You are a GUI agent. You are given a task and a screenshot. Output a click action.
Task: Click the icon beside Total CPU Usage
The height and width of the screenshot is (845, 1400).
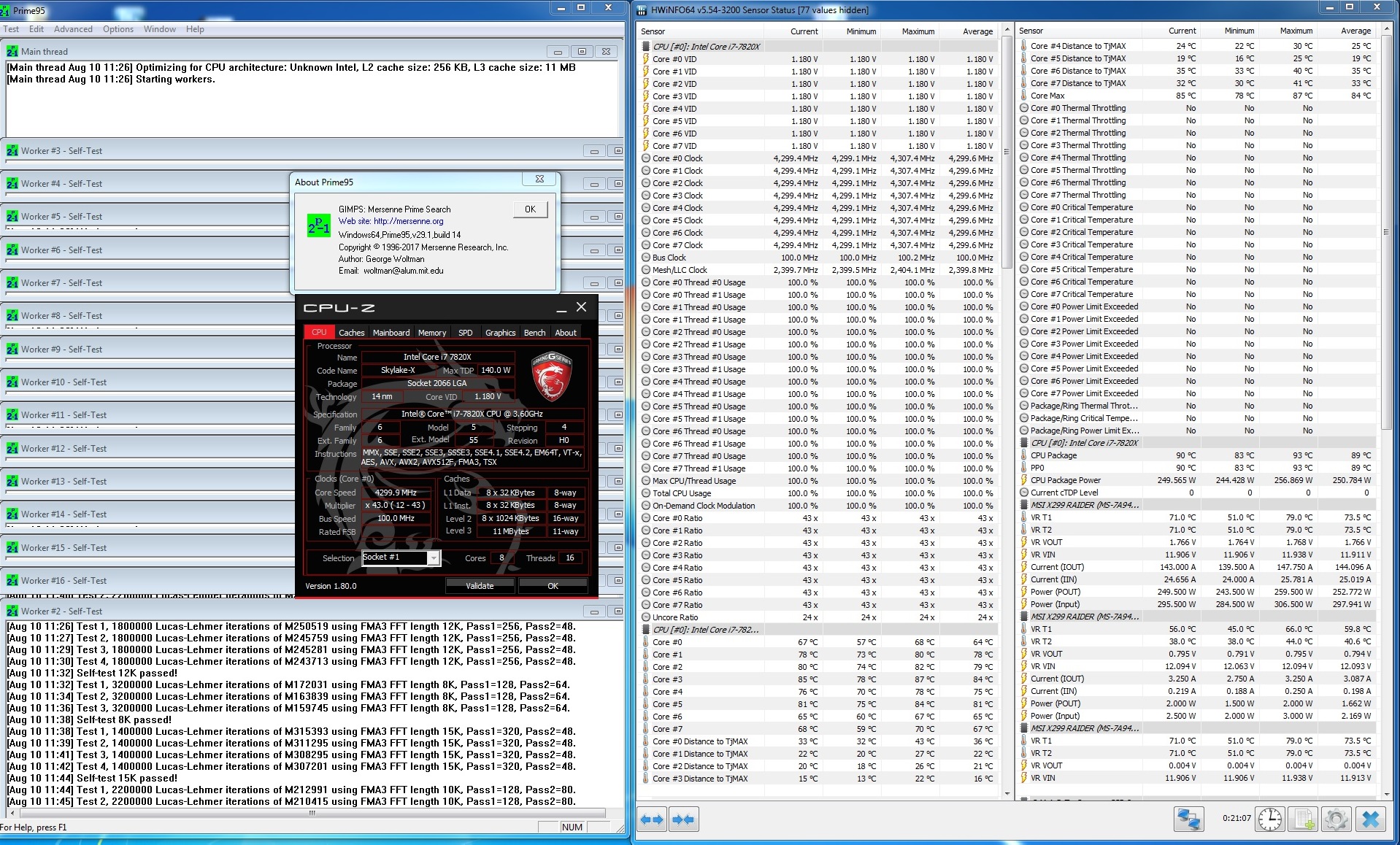(646, 493)
